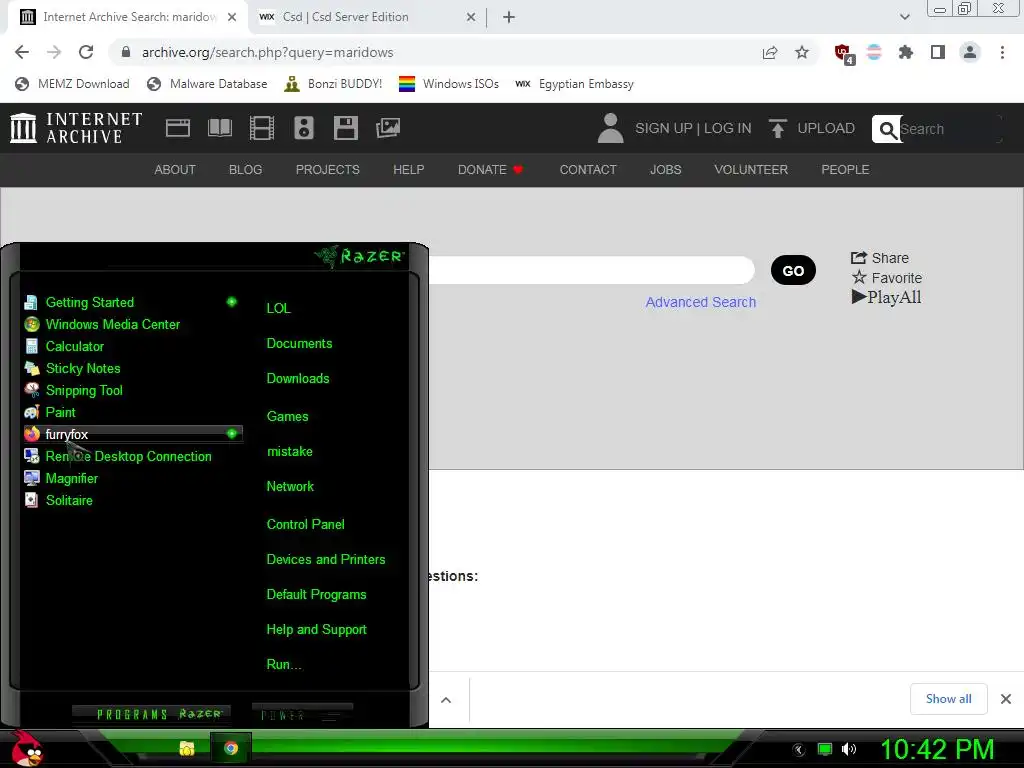The width and height of the screenshot is (1024, 768).
Task: Open Devices and Printers
Action: click(x=325, y=560)
